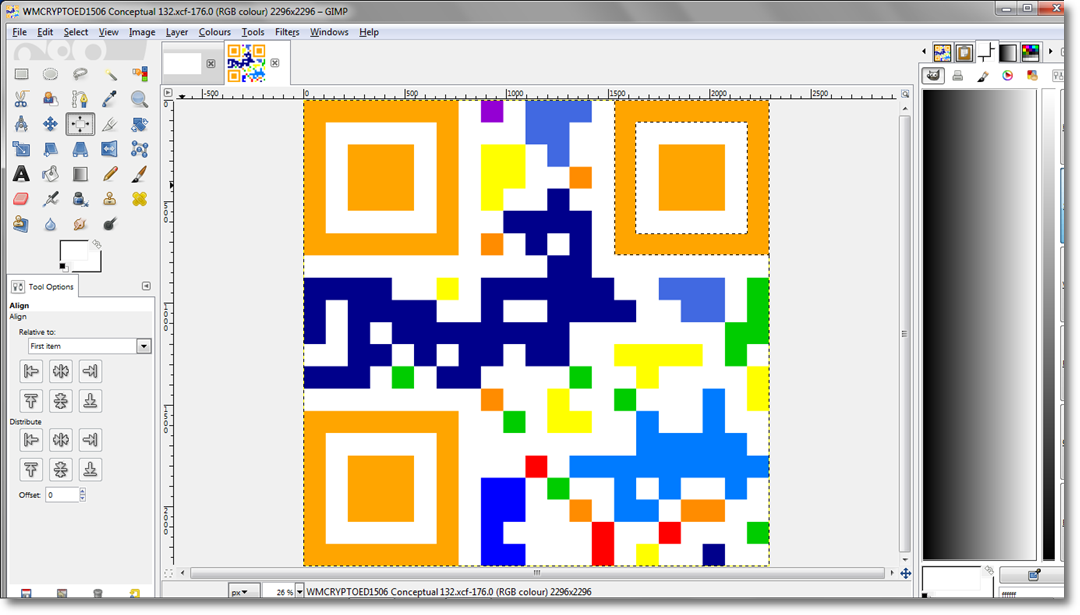Image resolution: width=1080 pixels, height=615 pixels.
Task: Choose the Foreground Select tool
Action: pos(50,99)
